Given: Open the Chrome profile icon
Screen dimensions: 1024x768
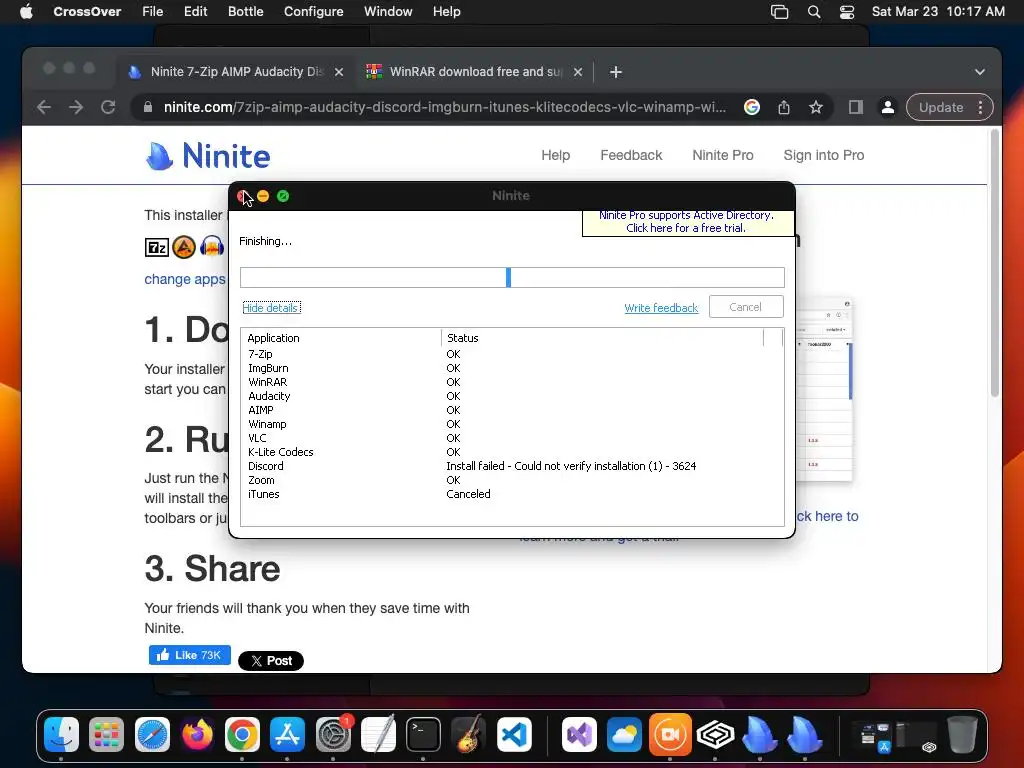Looking at the screenshot, I should pos(888,107).
